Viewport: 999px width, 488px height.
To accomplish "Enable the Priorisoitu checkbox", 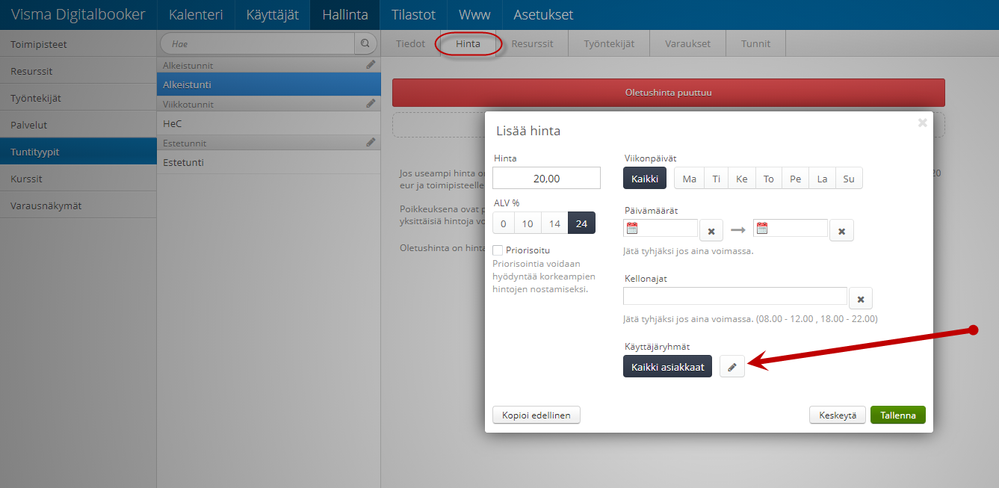I will click(x=498, y=250).
